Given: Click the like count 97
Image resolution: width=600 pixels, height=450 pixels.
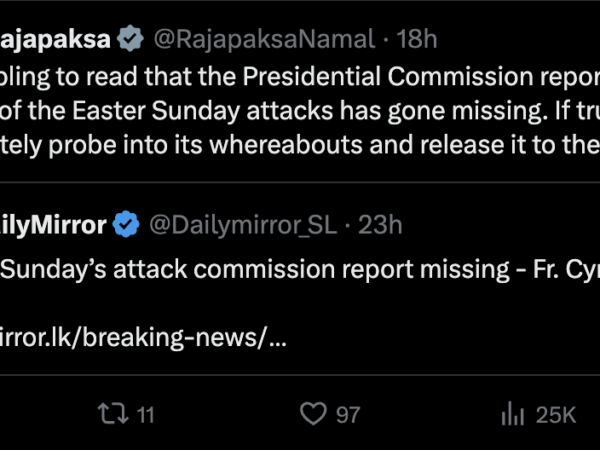Looking at the screenshot, I should click(347, 414).
